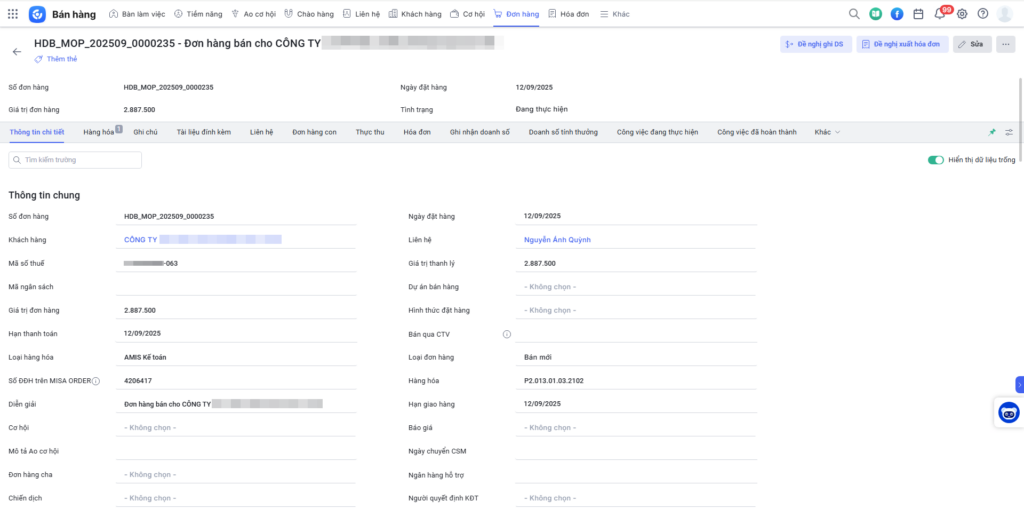Viewport: 1024px width, 509px height.
Task: Expand the Khác tab dropdown
Action: 827,132
